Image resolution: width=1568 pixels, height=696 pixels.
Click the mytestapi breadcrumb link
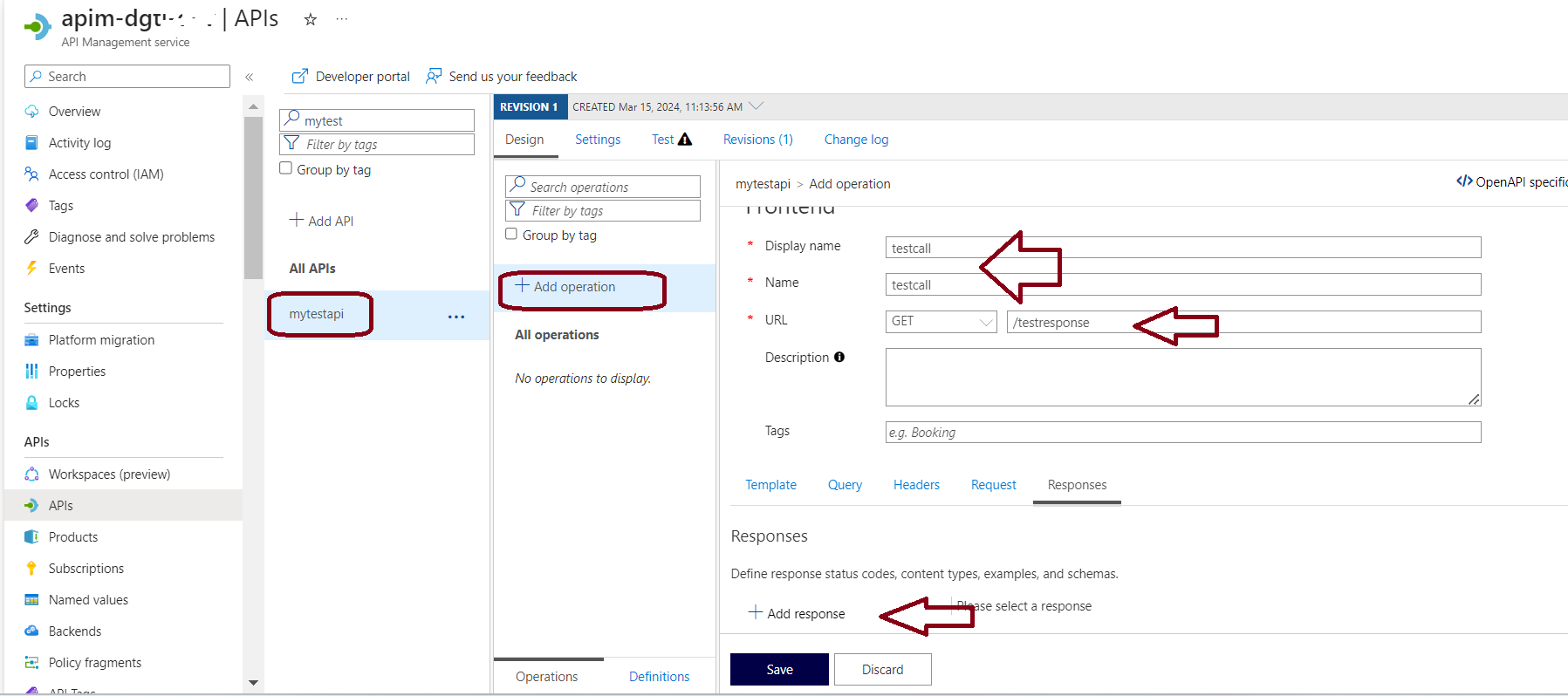point(763,184)
